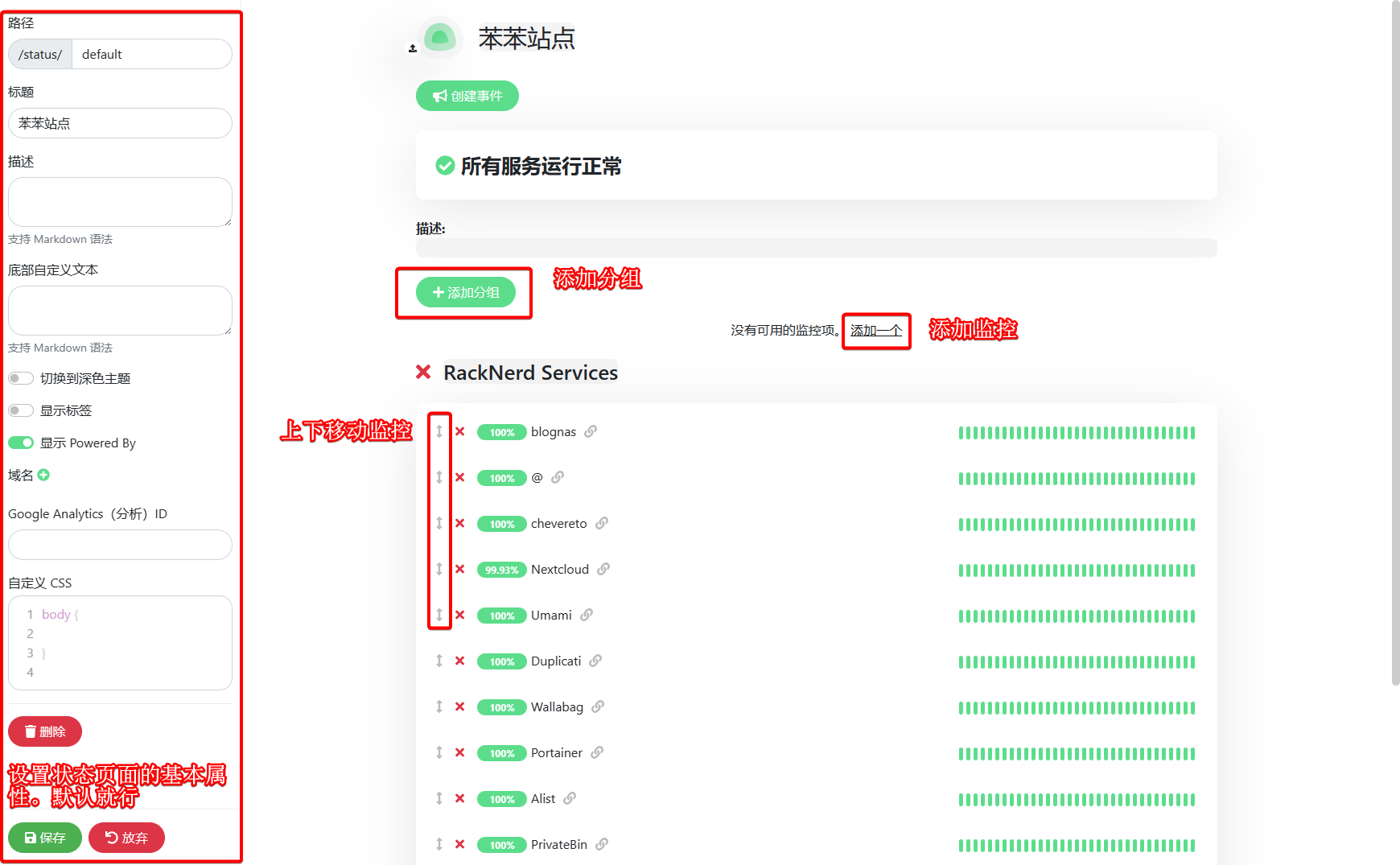
Task: Click the page vertical scrollbar
Action: [1395, 343]
